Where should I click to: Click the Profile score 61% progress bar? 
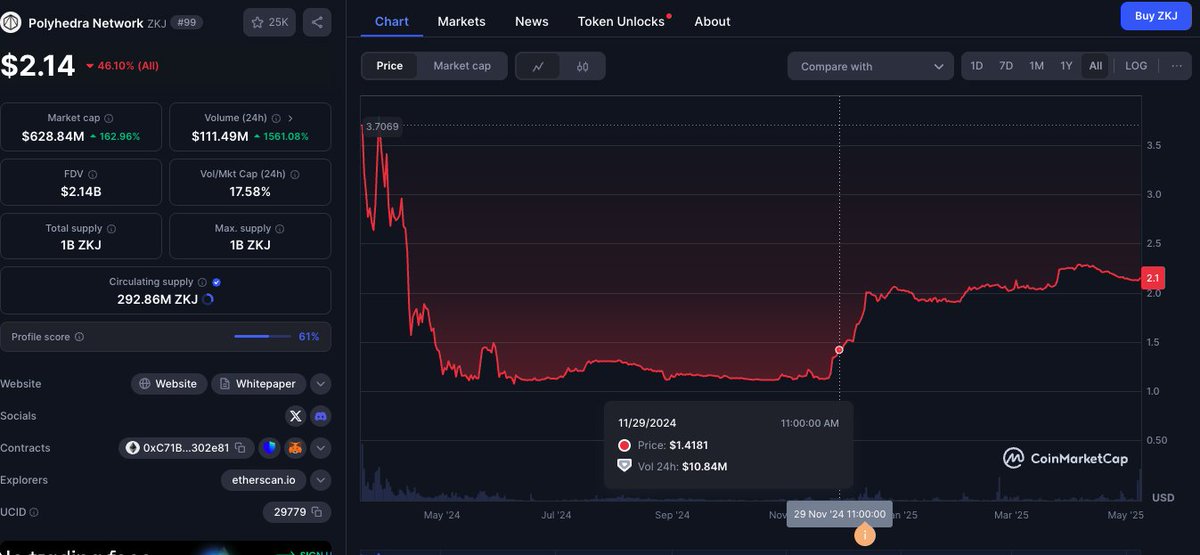point(263,337)
